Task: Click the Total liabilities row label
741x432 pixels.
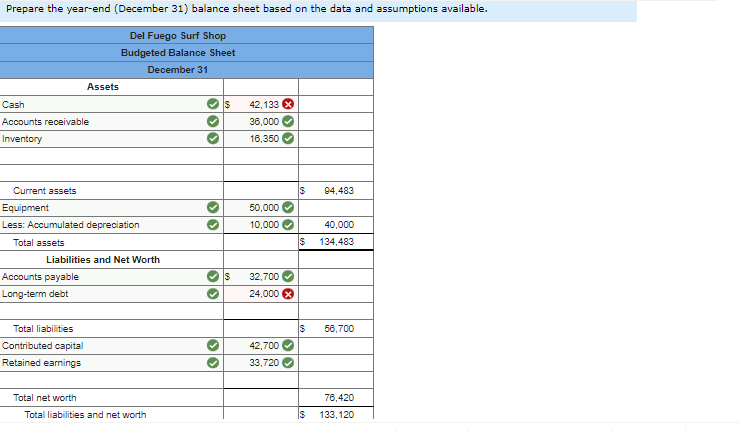Action: 43,328
